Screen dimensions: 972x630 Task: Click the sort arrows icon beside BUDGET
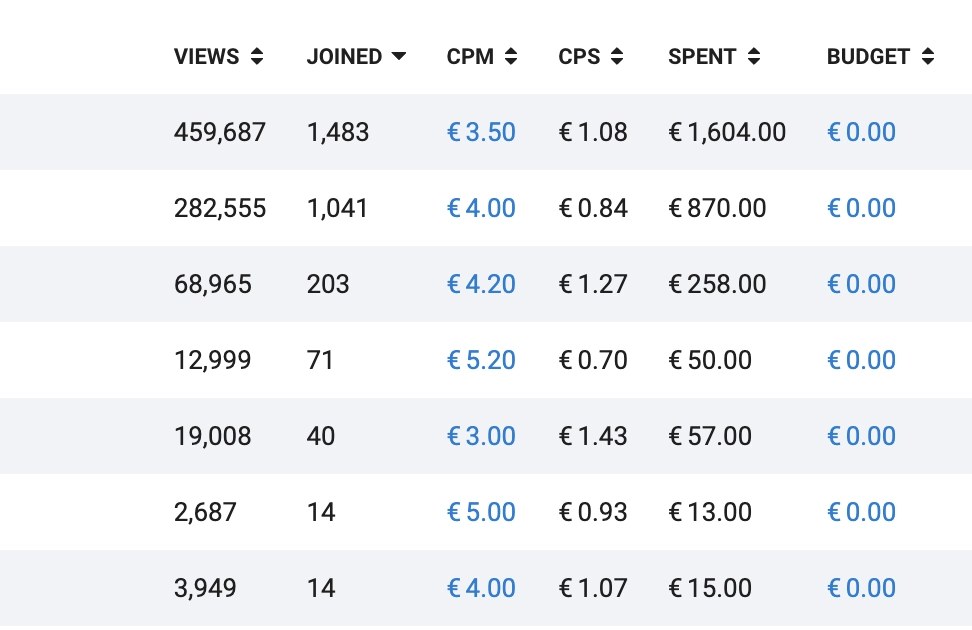928,57
